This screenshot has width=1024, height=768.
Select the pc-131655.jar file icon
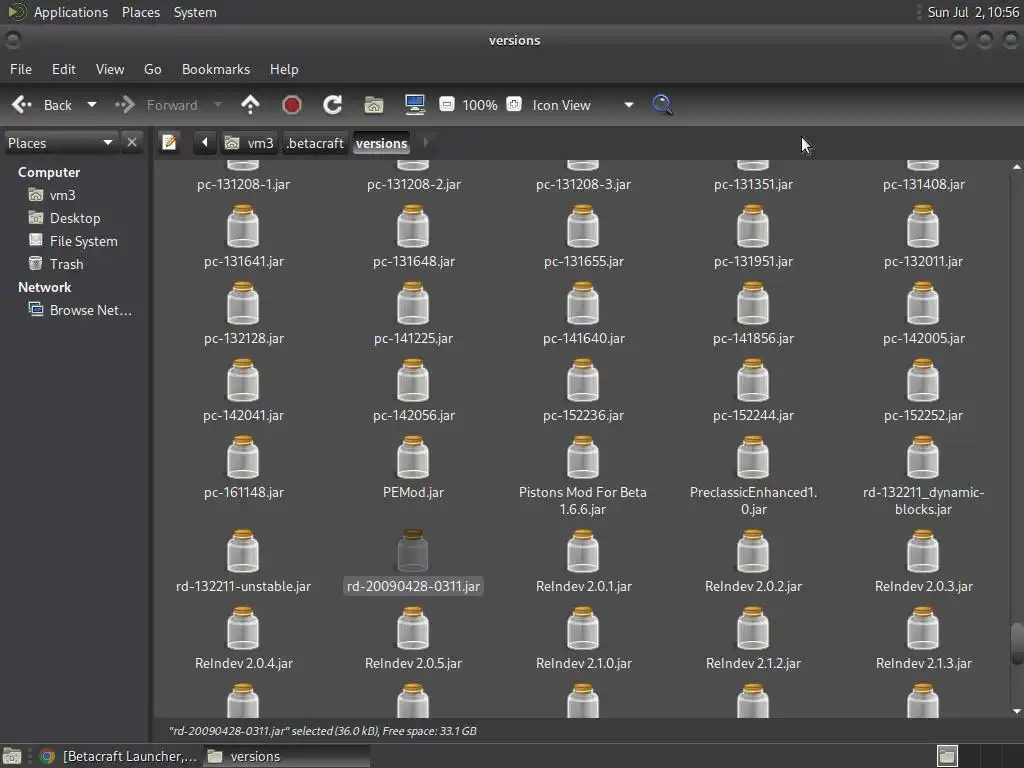click(583, 227)
